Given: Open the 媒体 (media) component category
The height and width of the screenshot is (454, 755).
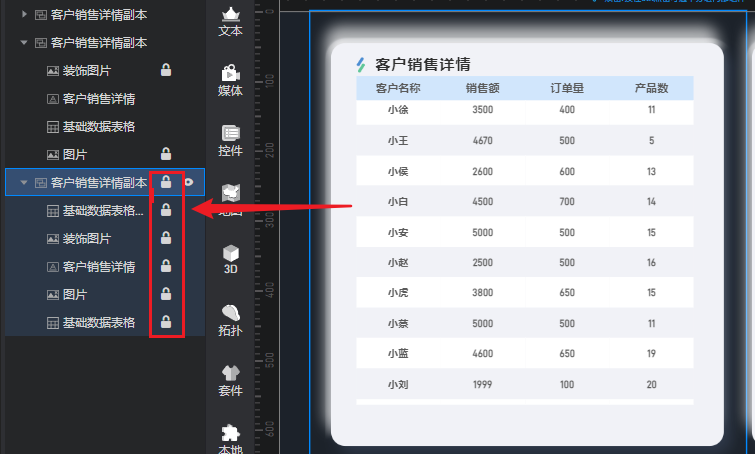Looking at the screenshot, I should click(230, 81).
